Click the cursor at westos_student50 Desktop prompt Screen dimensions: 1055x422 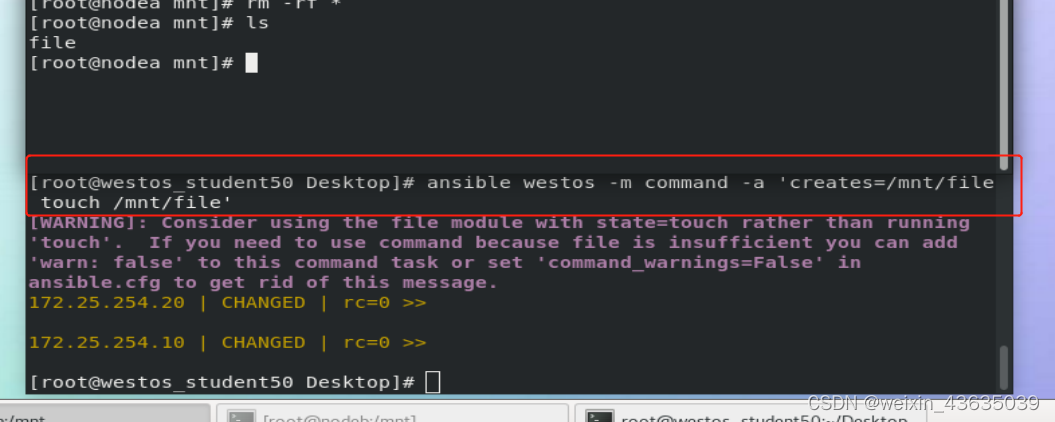point(433,382)
